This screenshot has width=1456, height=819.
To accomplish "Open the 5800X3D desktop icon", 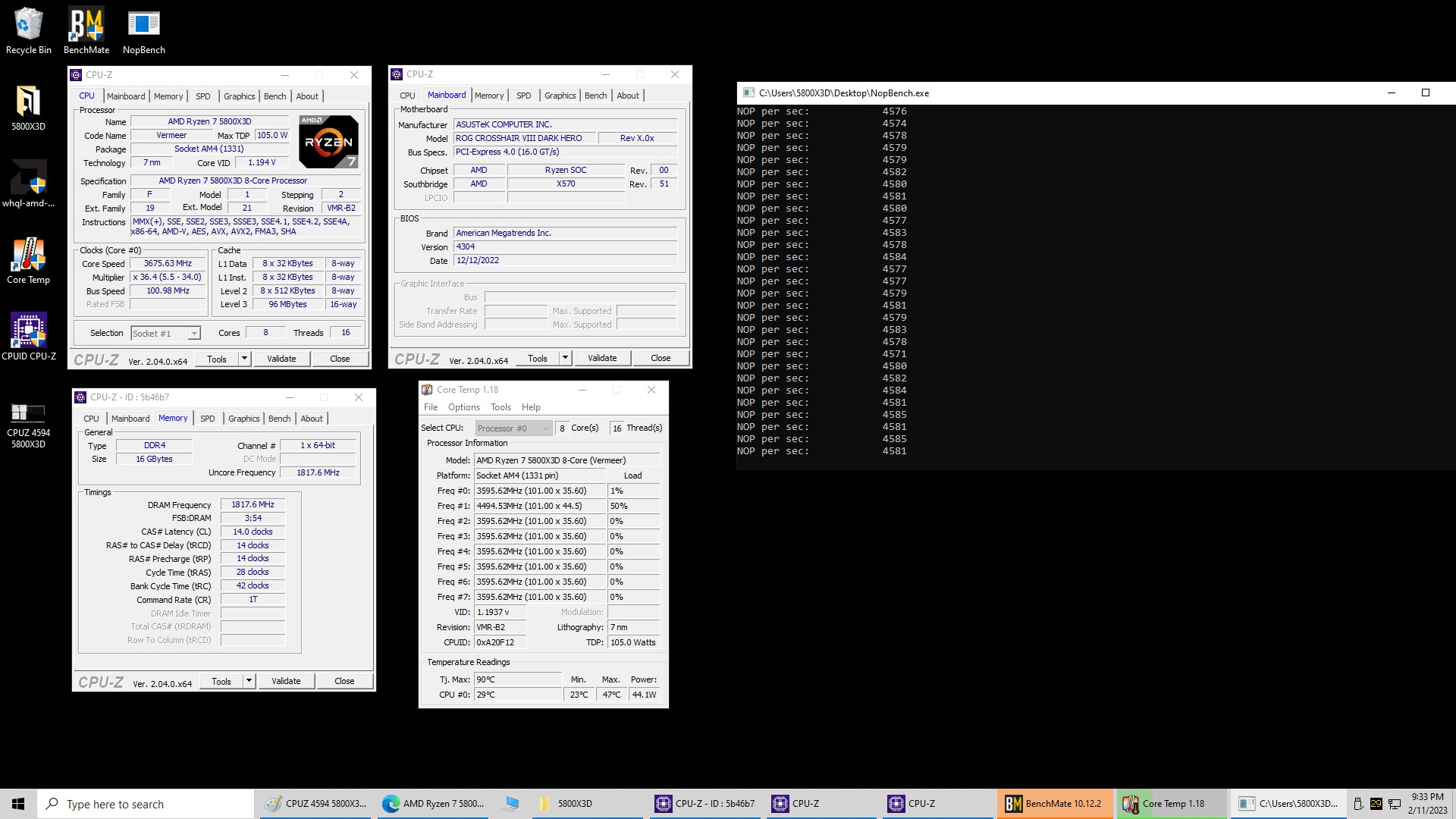I will (x=28, y=108).
